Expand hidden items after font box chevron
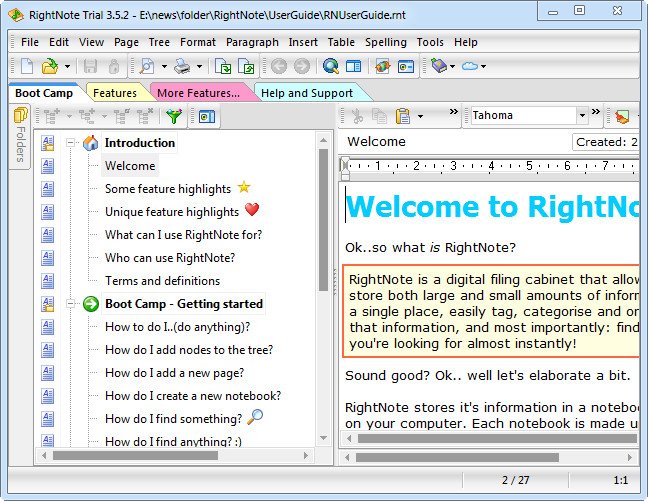The width and height of the screenshot is (648, 501). 596,111
